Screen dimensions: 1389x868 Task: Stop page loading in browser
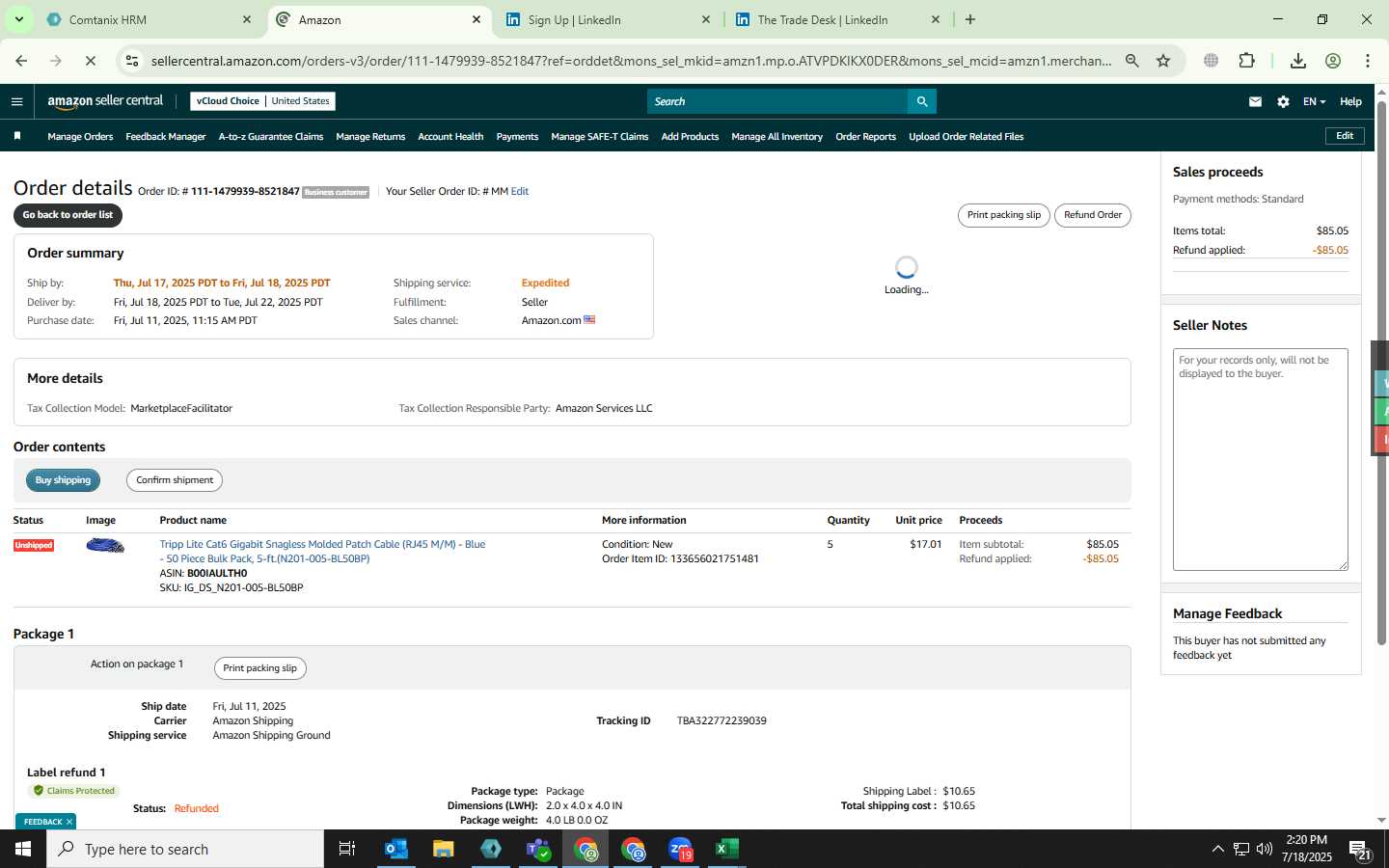pos(90,61)
